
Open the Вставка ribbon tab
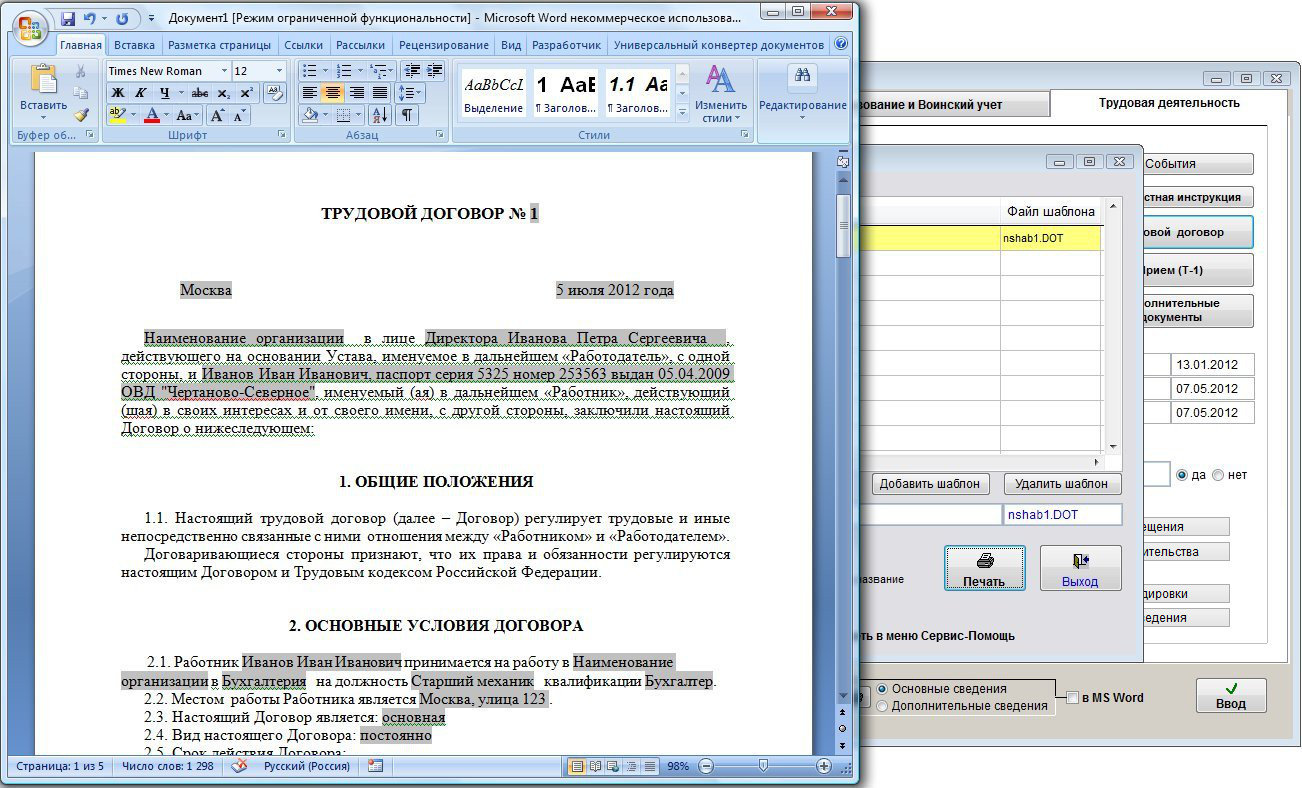click(134, 45)
